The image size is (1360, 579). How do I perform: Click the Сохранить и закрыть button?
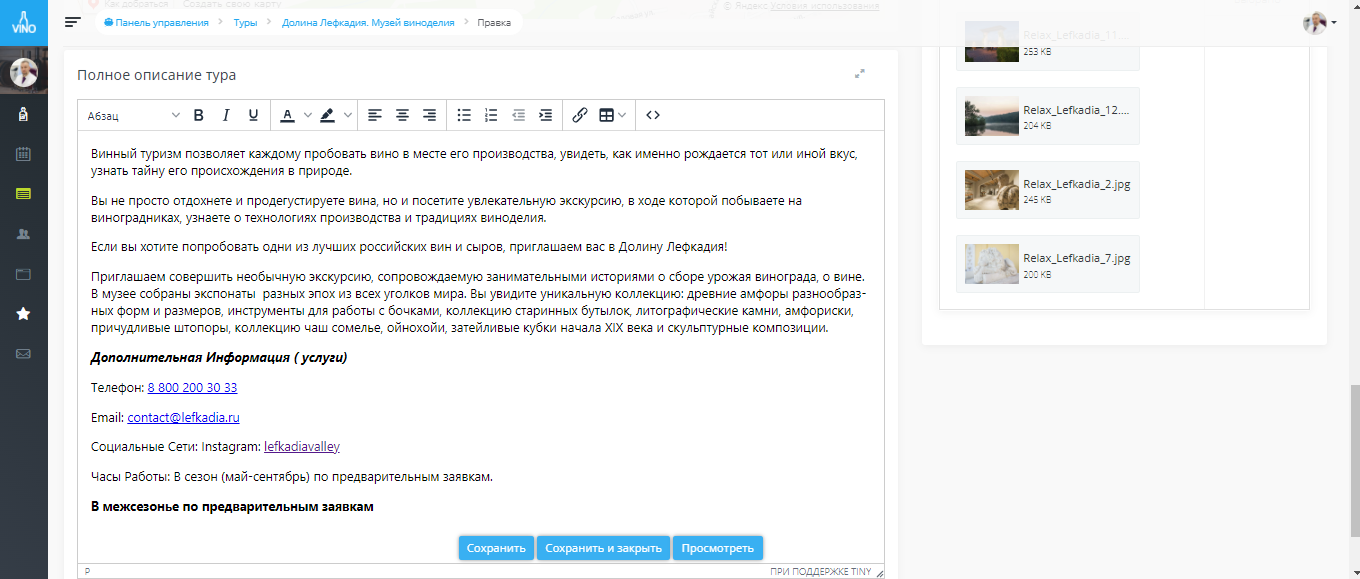(x=603, y=548)
